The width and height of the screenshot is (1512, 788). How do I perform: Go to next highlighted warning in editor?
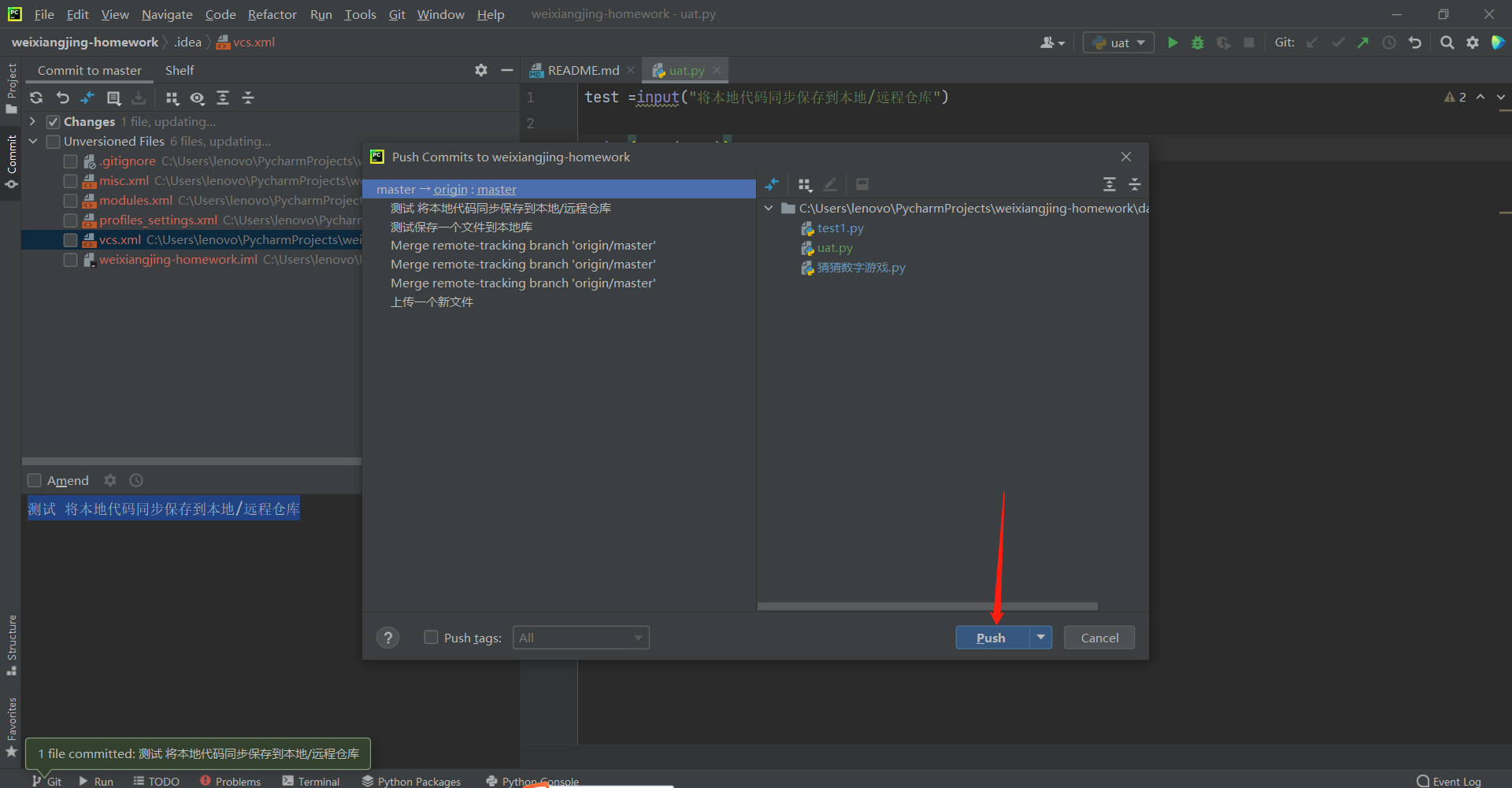(1500, 97)
